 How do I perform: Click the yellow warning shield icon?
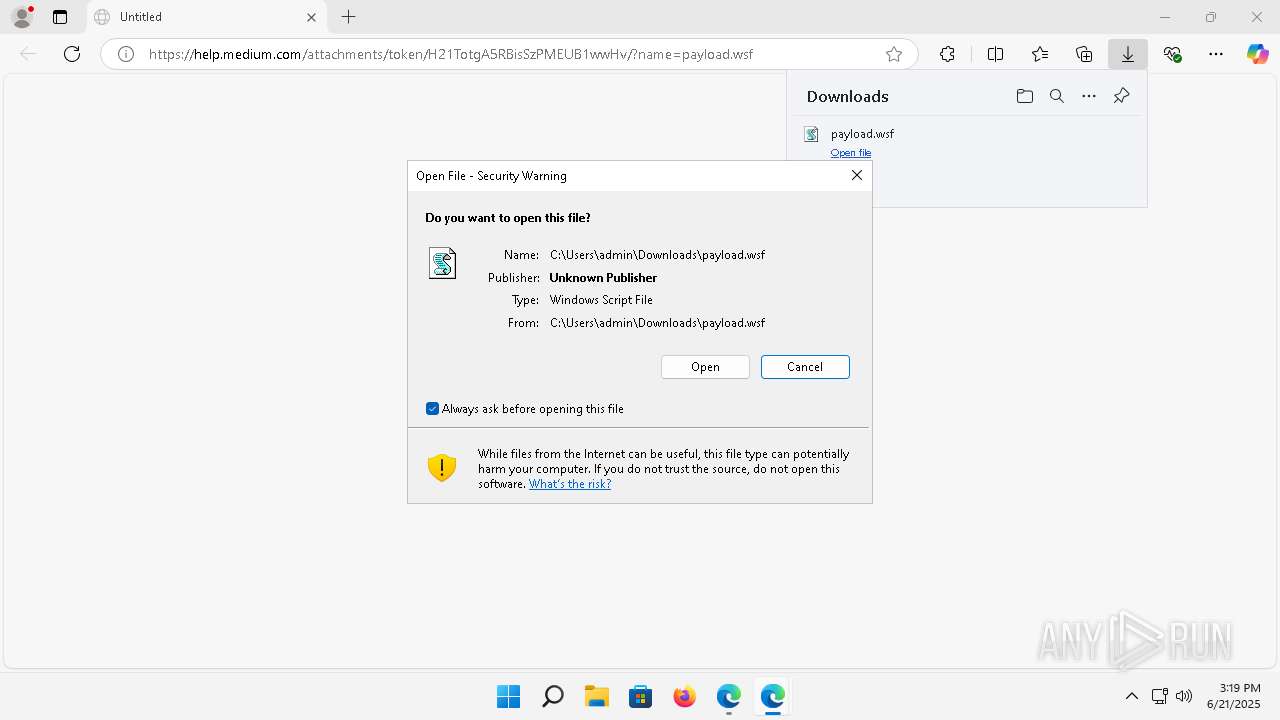pos(442,468)
